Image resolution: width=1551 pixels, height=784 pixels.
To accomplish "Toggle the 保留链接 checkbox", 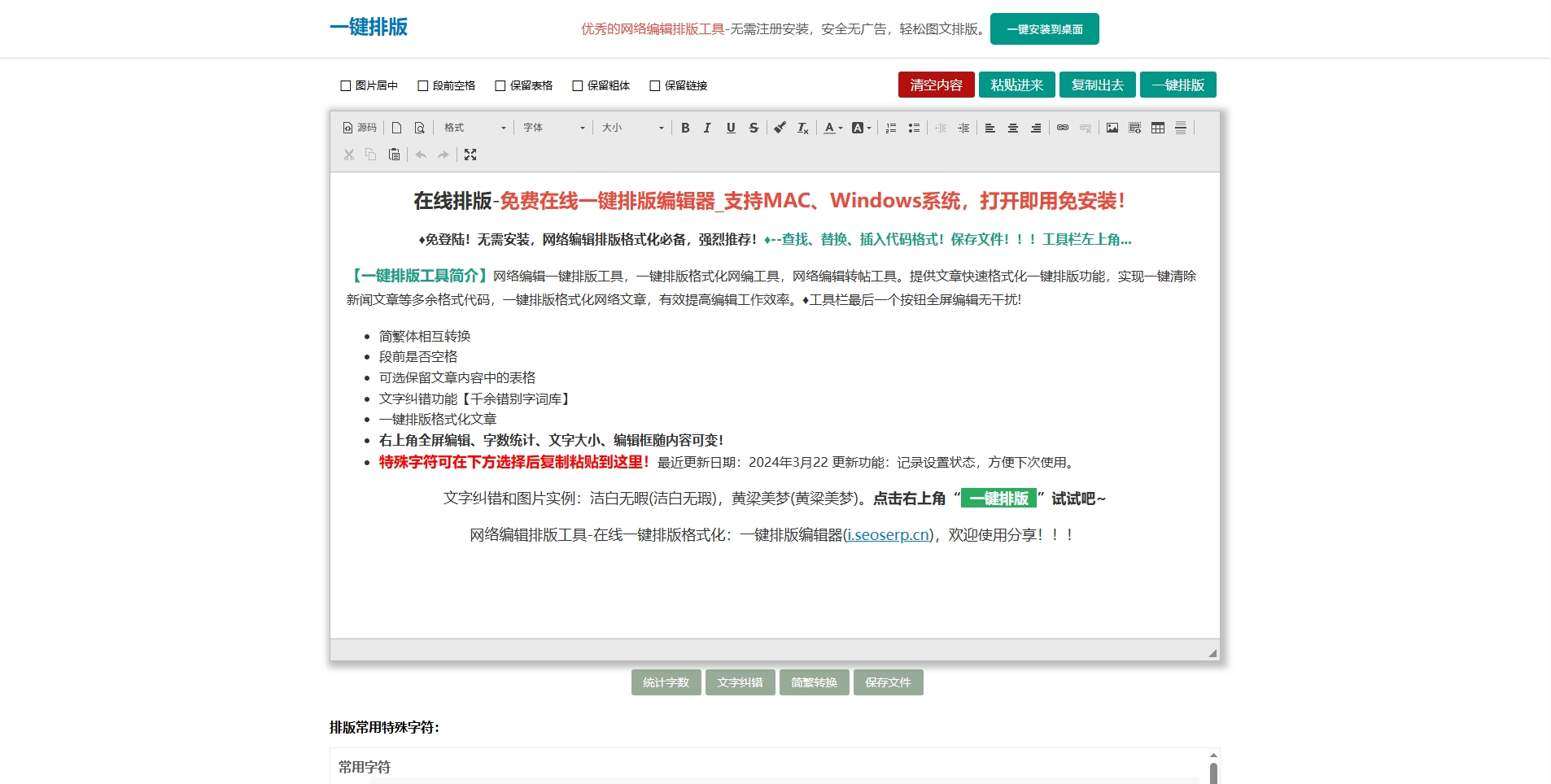I will pyautogui.click(x=655, y=85).
